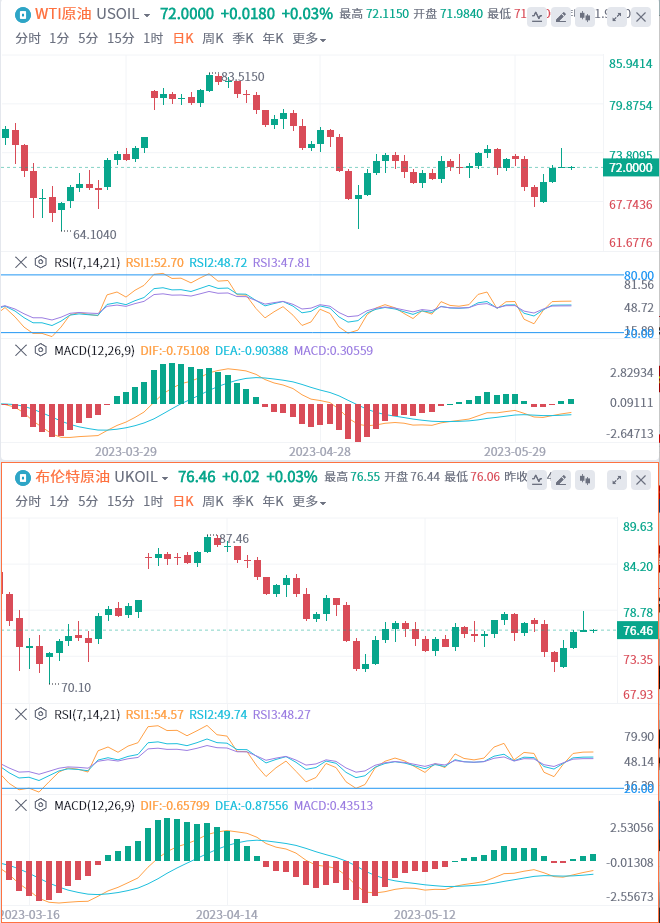Image resolution: width=660 pixels, height=923 pixels.
Task: Open MACD settings in Brent chart
Action: click(x=40, y=805)
